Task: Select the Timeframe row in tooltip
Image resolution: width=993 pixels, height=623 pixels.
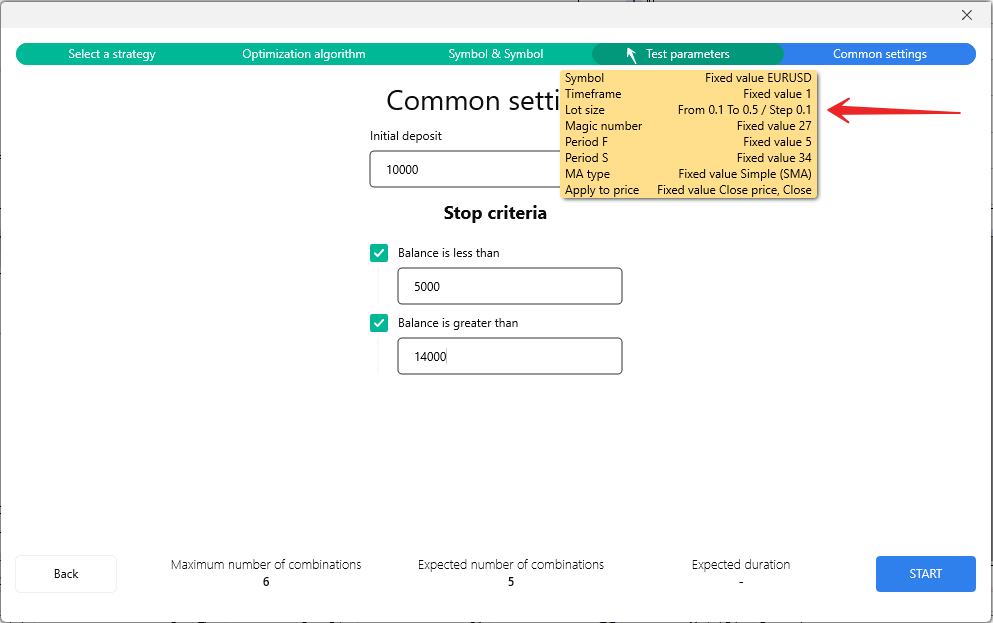Action: point(688,94)
